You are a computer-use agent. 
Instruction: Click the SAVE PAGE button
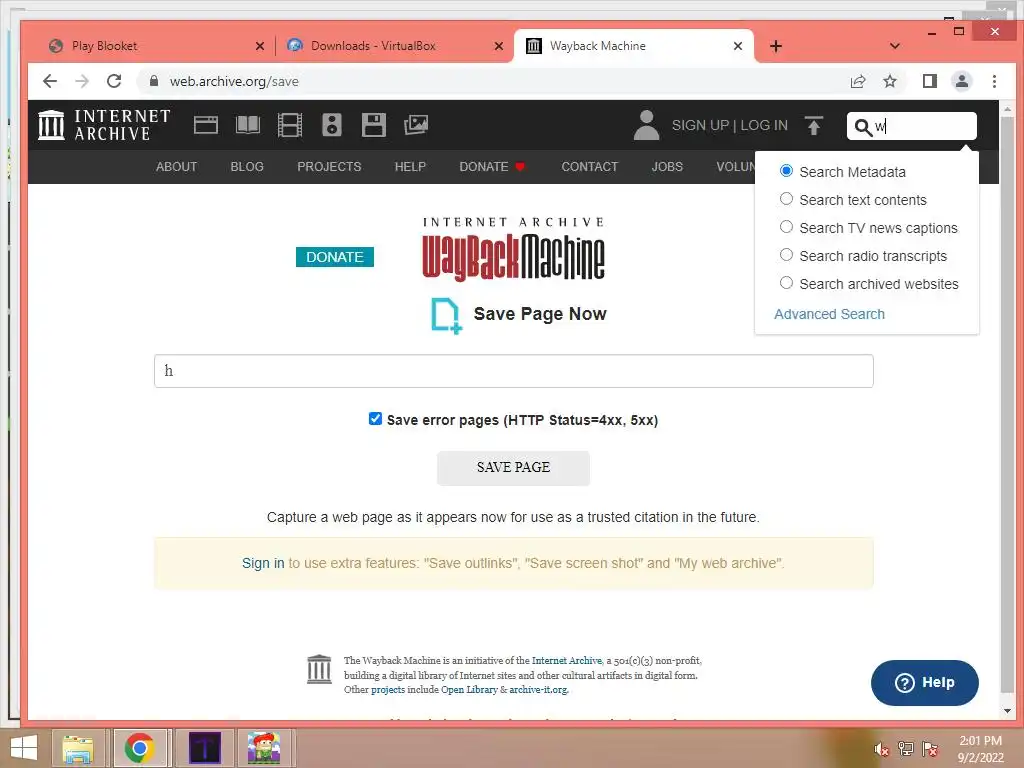(513, 468)
